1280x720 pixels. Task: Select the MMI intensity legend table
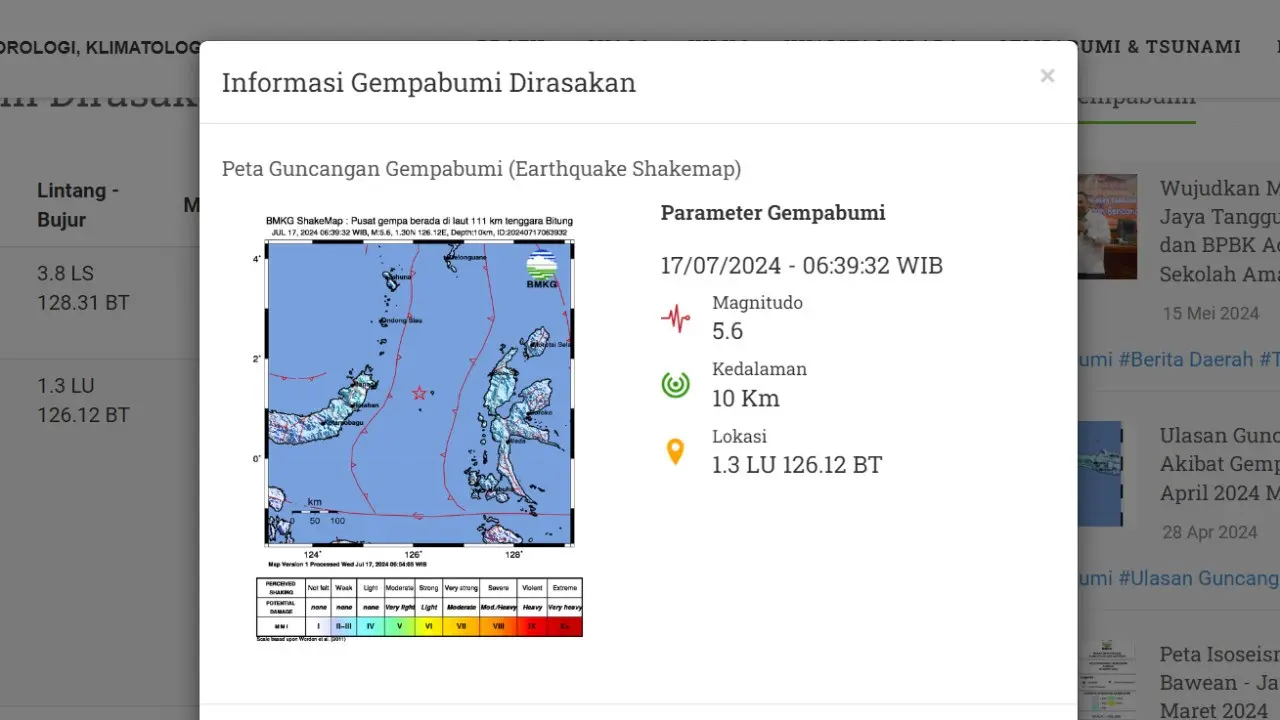[420, 608]
